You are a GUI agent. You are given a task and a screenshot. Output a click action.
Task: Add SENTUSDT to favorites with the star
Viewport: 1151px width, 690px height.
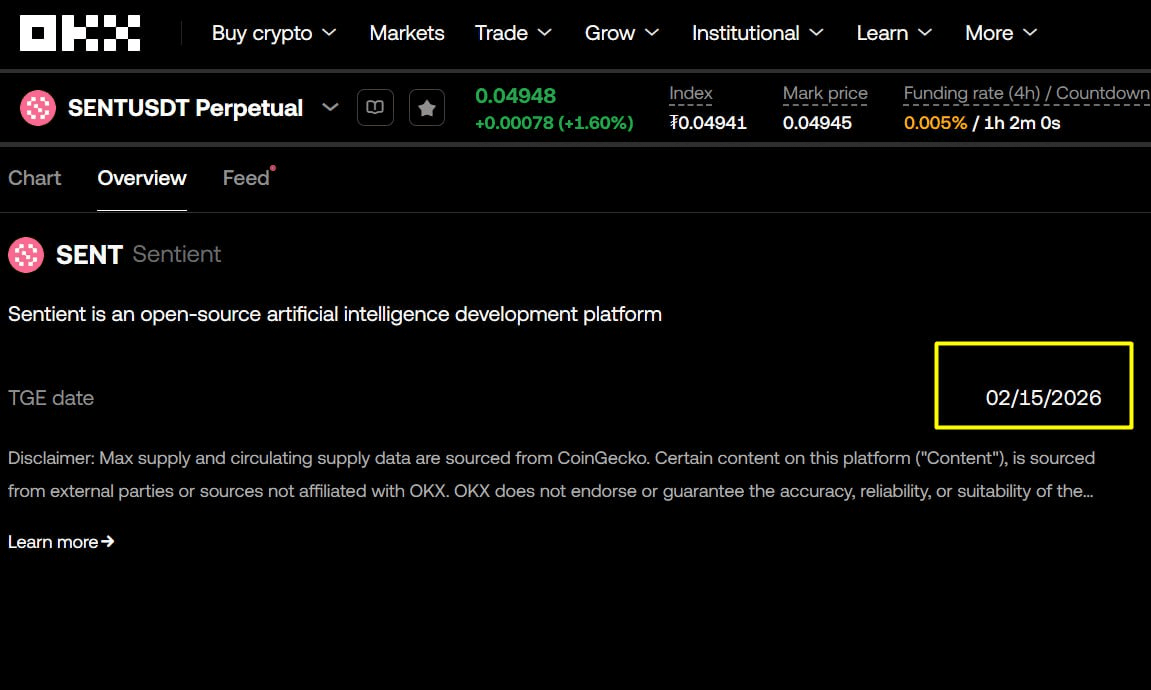coord(427,108)
